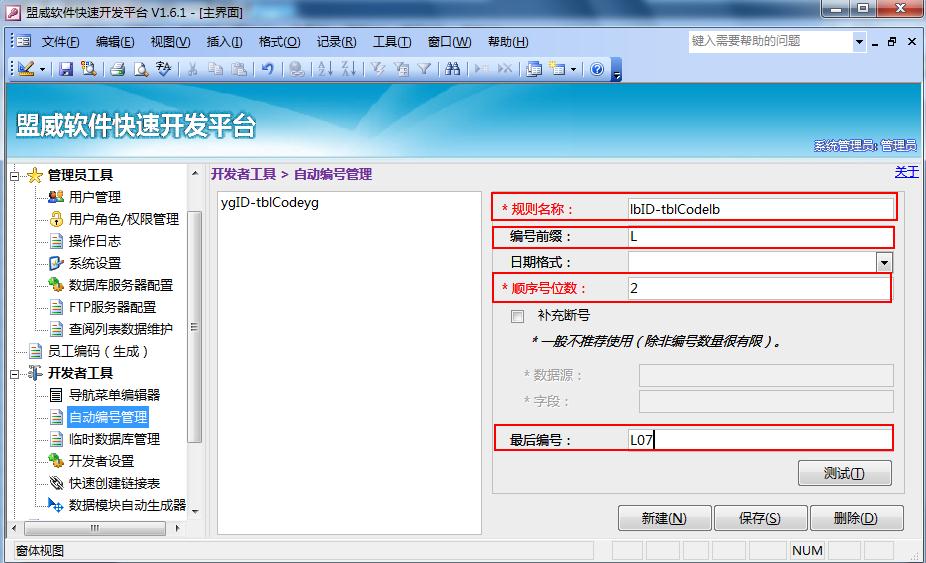Viewport: 926px width, 563px height.
Task: Select FTP服务器配置 in the tree
Action: click(x=112, y=307)
